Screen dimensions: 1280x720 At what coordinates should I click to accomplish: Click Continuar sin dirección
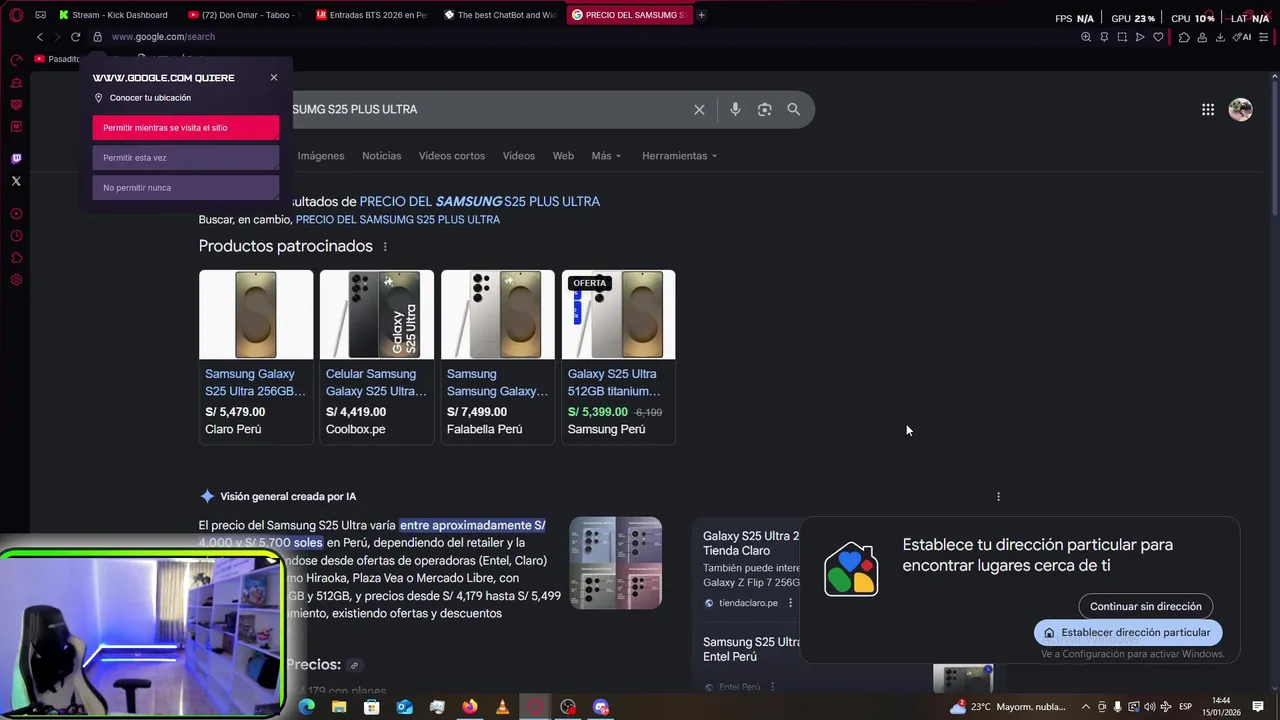1146,606
